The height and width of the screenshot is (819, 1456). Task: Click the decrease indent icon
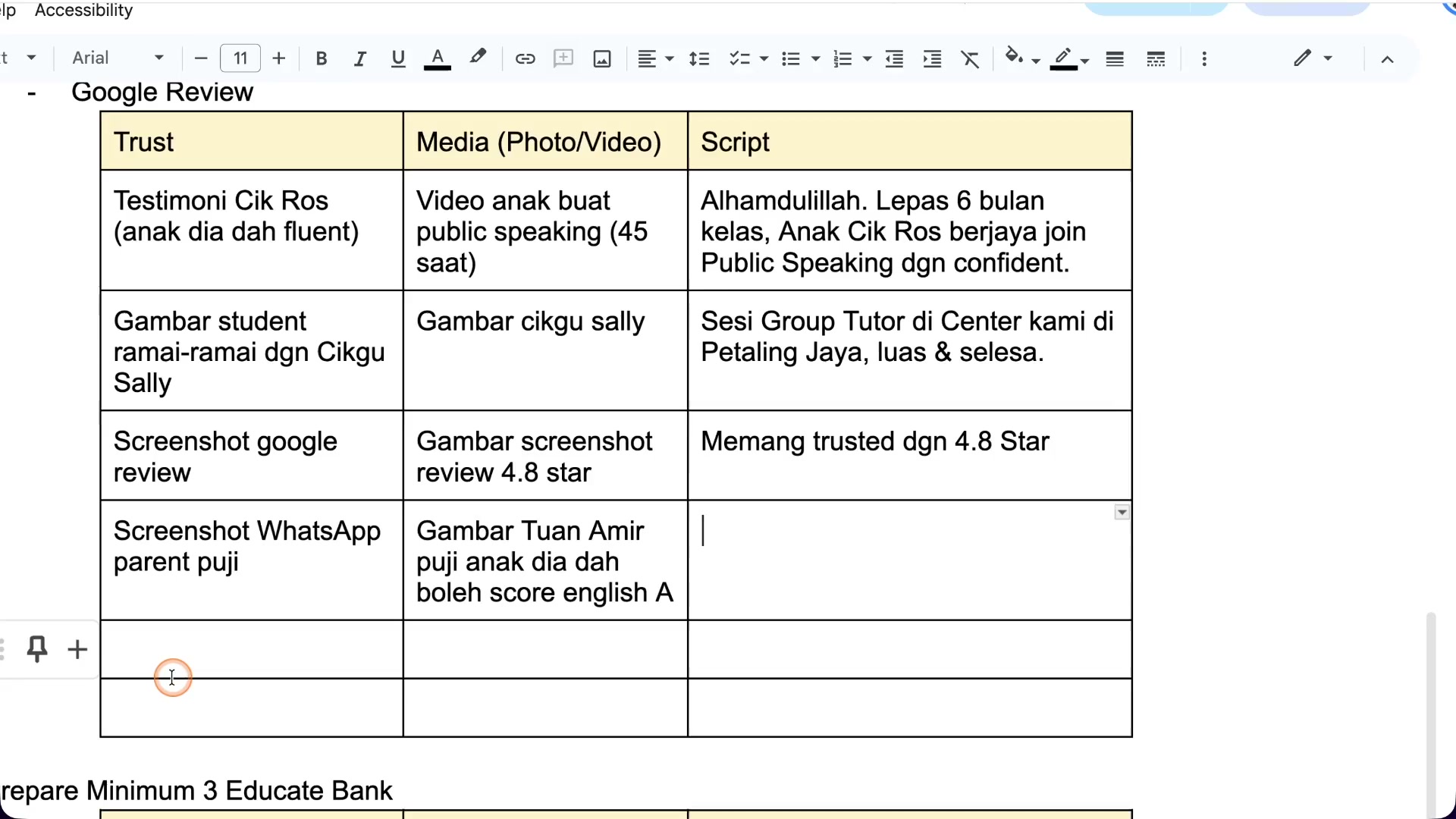tap(895, 58)
